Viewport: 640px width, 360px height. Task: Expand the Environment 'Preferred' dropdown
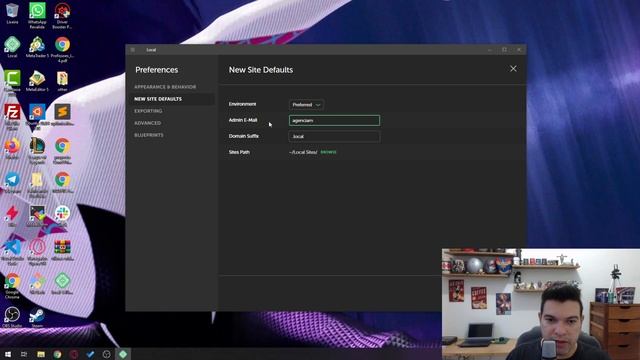pyautogui.click(x=306, y=105)
